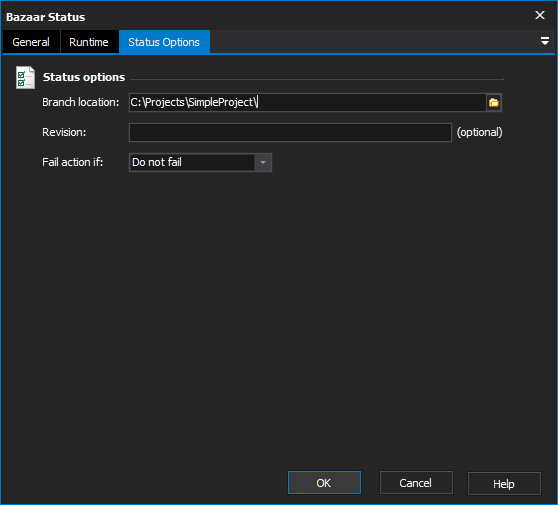This screenshot has width=558, height=505.
Task: Click into the Branch location field
Action: click(x=307, y=102)
